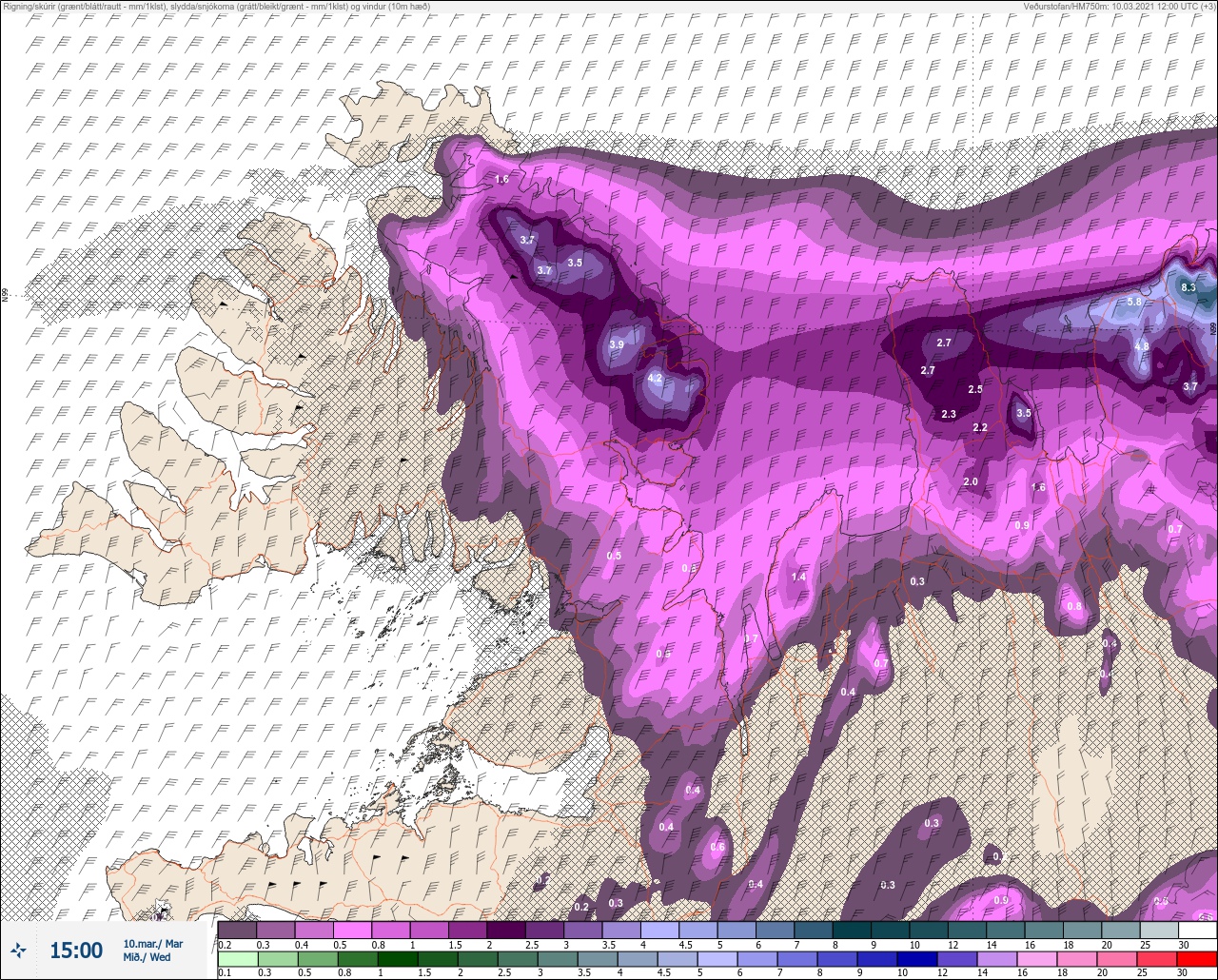1218x980 pixels.
Task: Click the 'Mið./ Wed' weekday label
Action: (147, 957)
